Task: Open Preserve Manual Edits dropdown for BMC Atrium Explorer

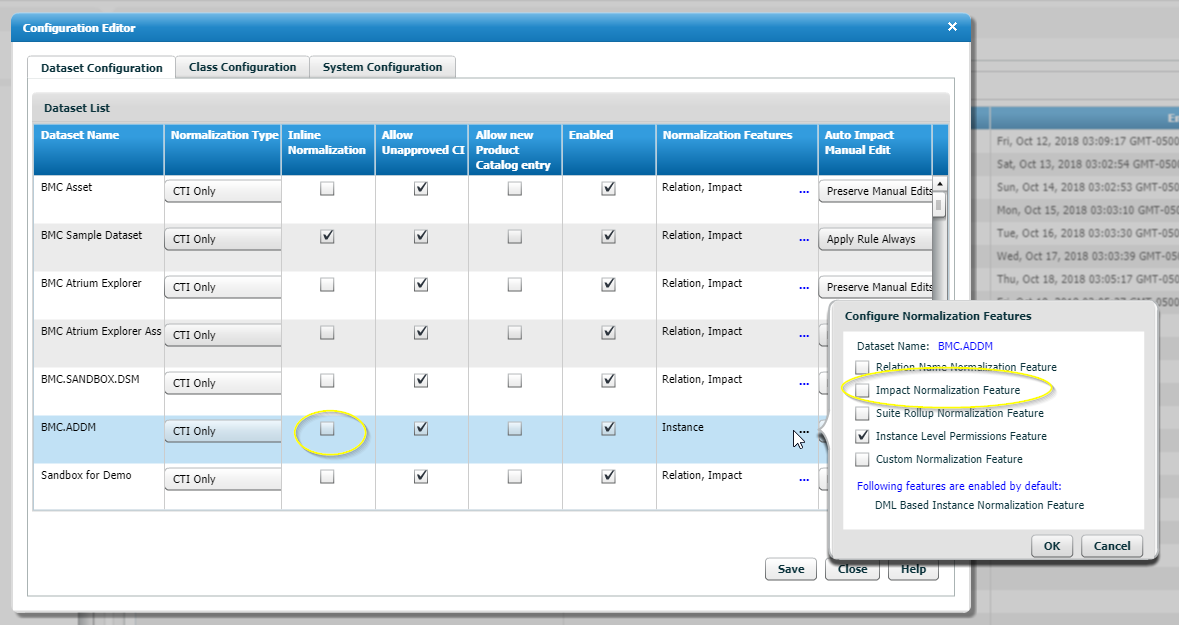Action: tap(876, 287)
